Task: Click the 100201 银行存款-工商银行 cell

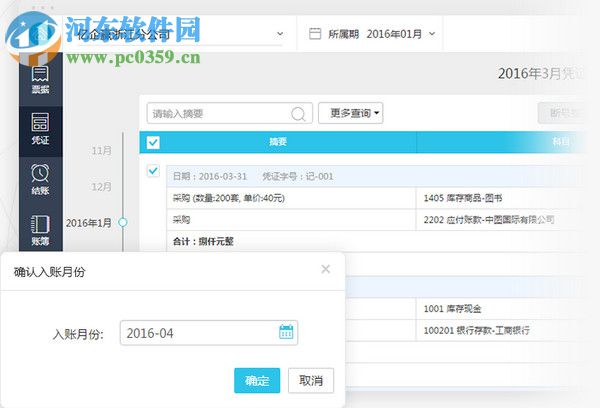Action: pos(500,330)
